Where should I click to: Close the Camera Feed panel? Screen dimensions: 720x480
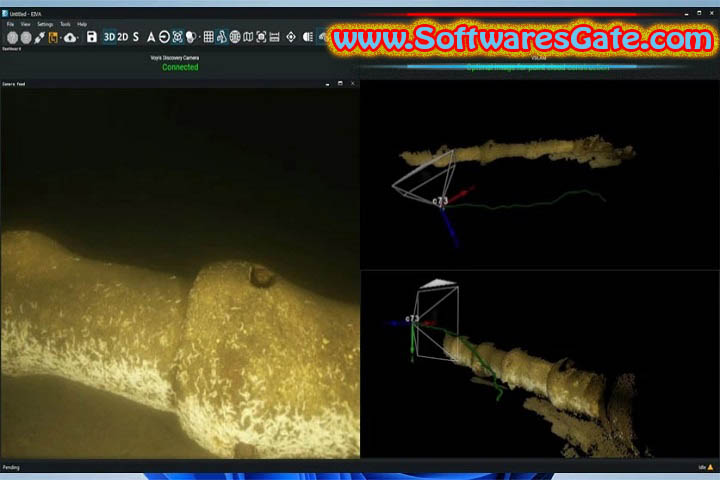tap(353, 84)
